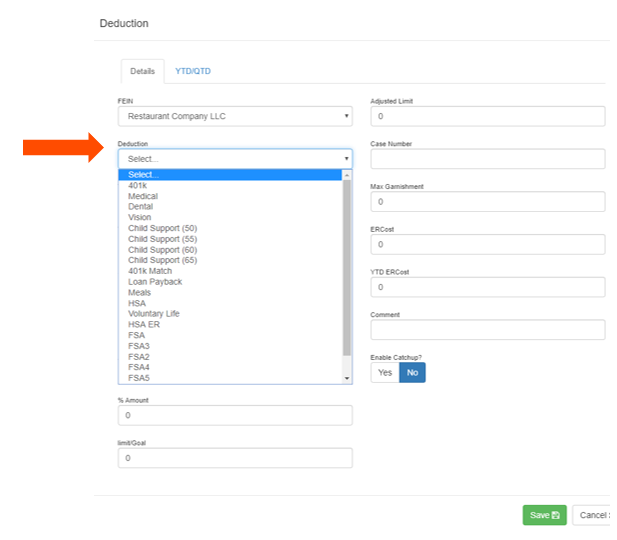Cancel the deduction form
The image size is (617, 540).
pyautogui.click(x=592, y=515)
